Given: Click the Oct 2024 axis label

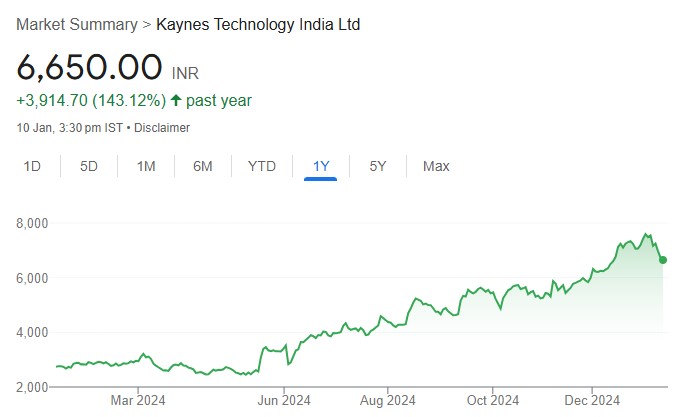Looking at the screenshot, I should click(x=492, y=400).
